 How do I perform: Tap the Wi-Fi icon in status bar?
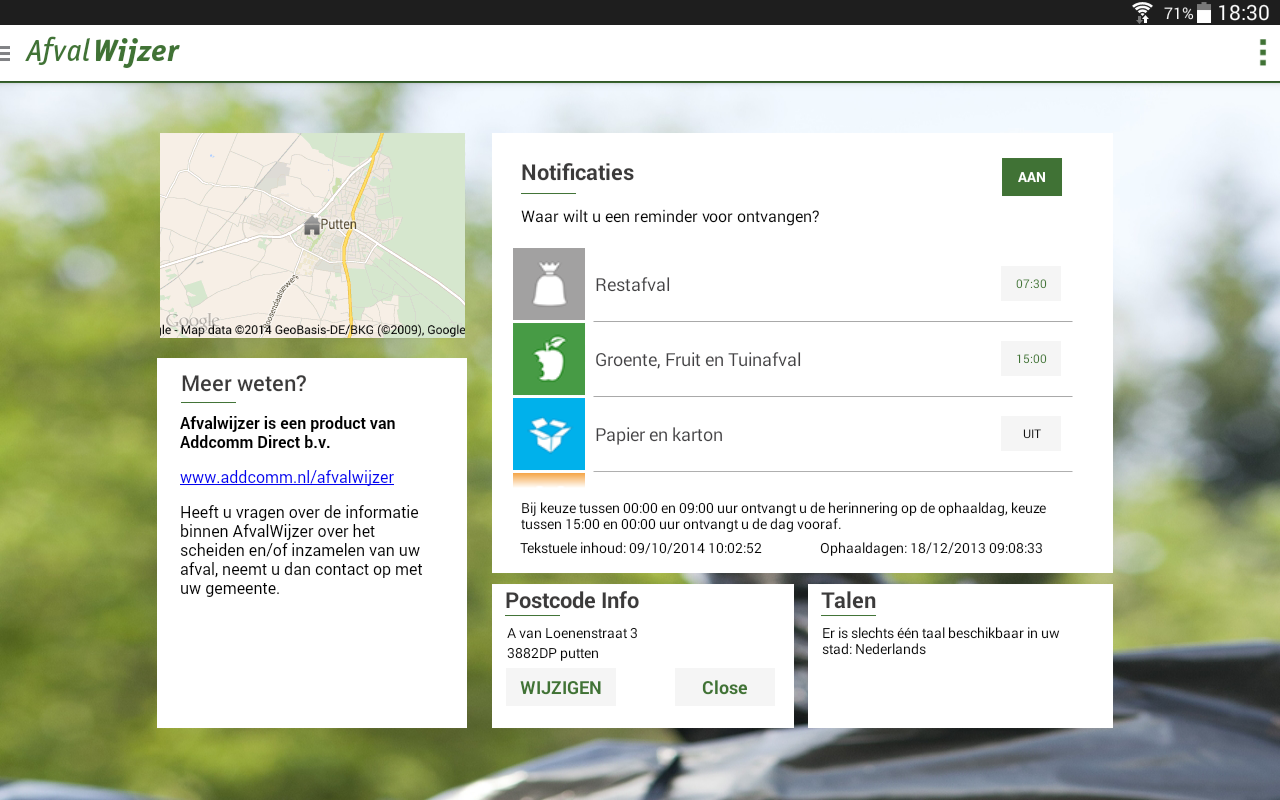click(1142, 13)
